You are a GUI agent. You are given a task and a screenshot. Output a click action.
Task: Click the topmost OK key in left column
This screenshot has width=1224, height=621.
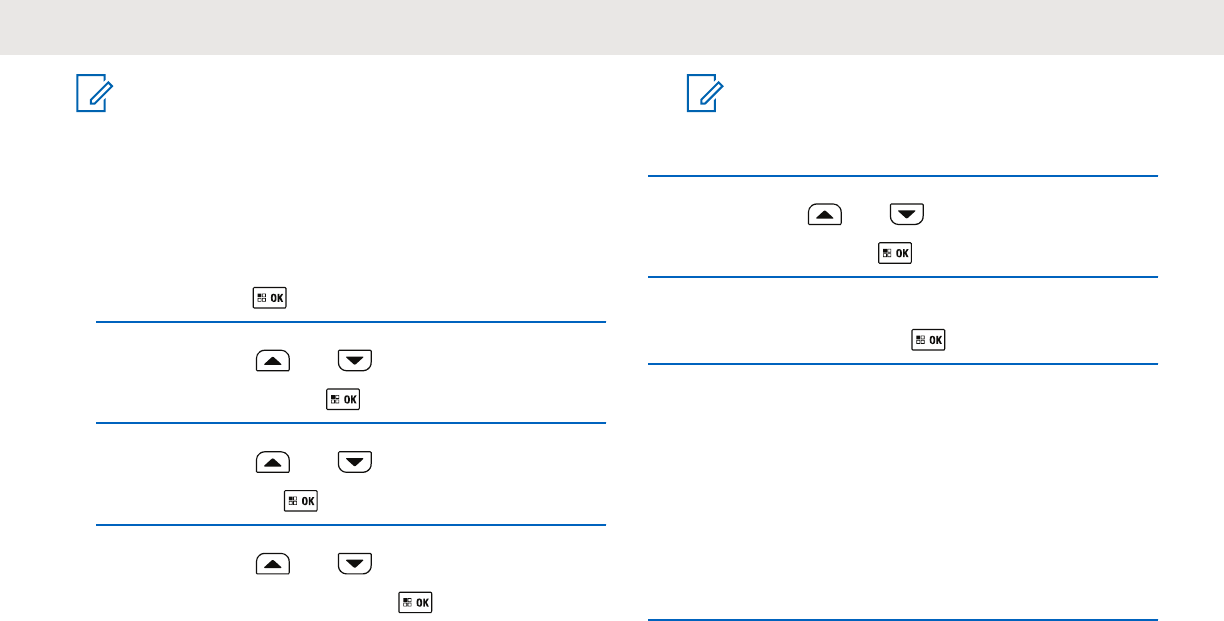(x=270, y=298)
